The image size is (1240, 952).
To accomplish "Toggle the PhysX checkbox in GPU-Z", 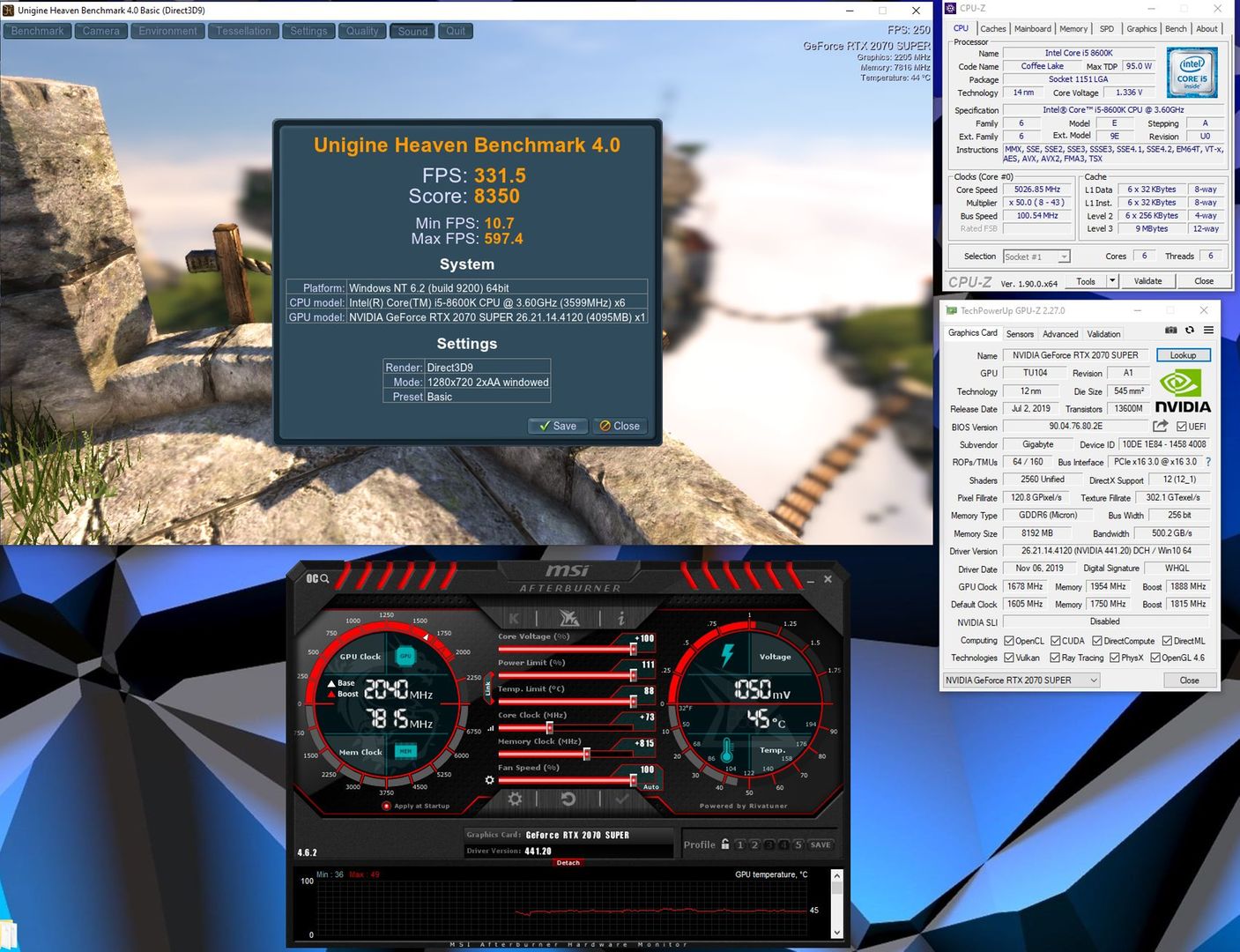I will tap(1115, 658).
